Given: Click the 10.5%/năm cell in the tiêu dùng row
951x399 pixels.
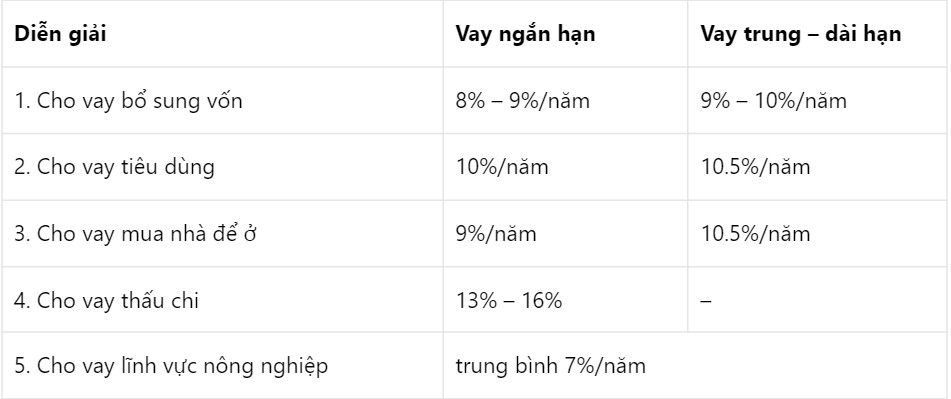Looking at the screenshot, I should click(818, 167).
